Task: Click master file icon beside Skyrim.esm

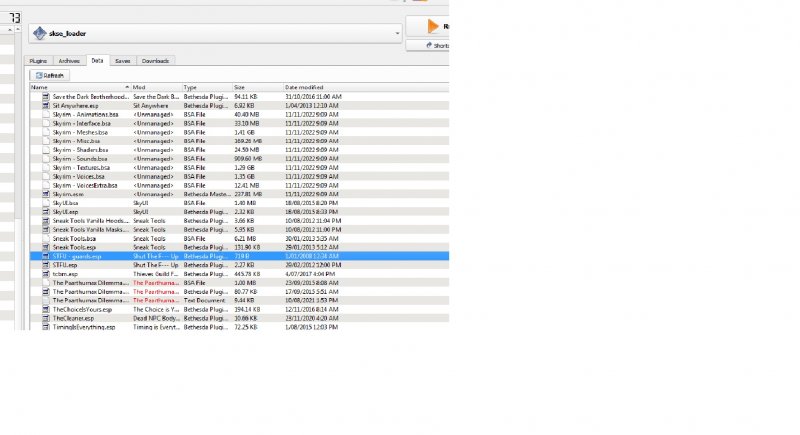Action: (x=45, y=194)
